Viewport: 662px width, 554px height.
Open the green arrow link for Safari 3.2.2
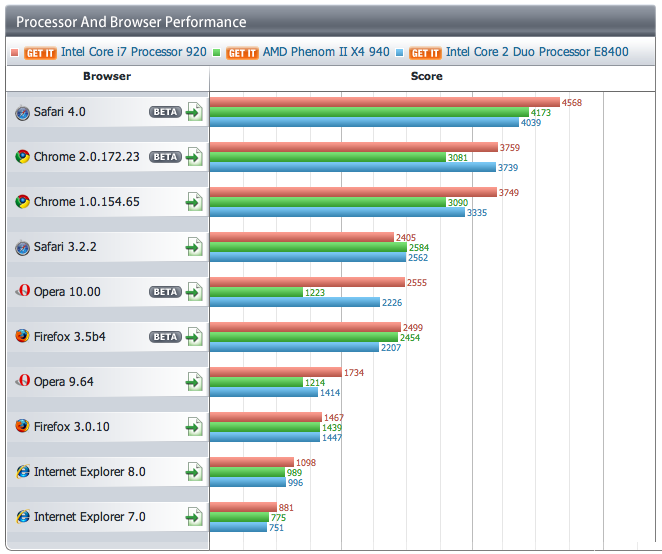pos(194,247)
